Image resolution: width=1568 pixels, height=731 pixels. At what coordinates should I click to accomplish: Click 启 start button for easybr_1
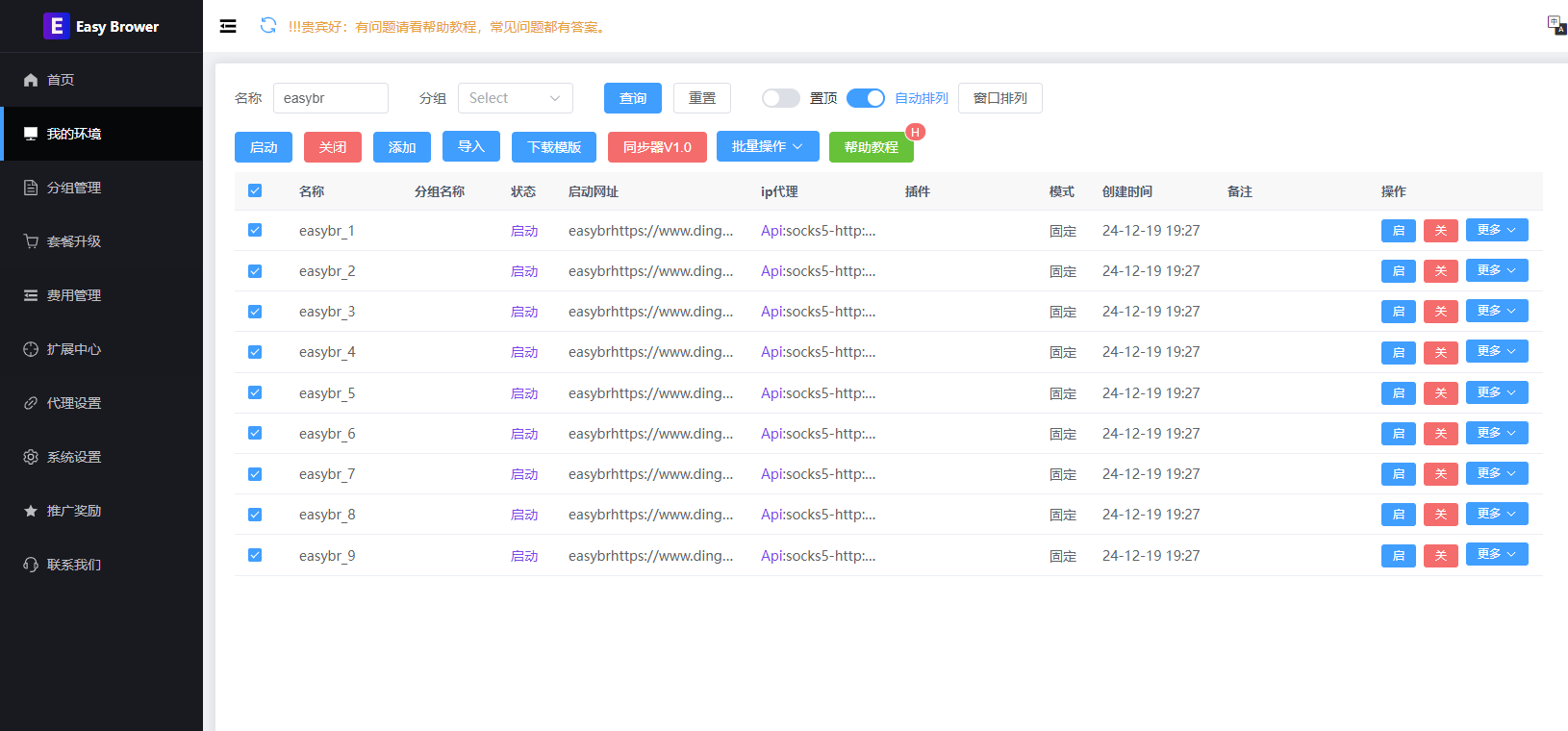(1399, 231)
